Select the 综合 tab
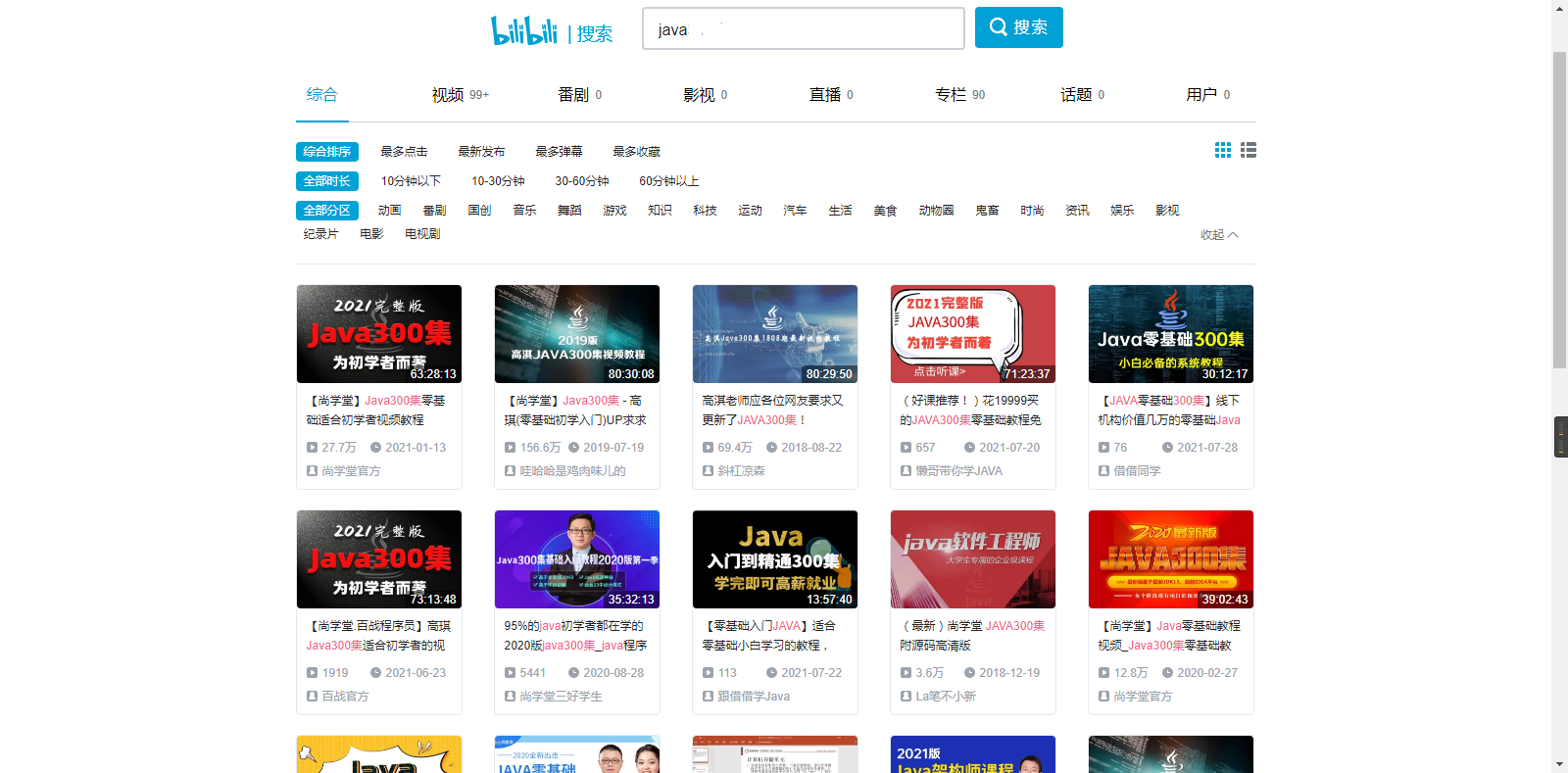 [x=321, y=94]
